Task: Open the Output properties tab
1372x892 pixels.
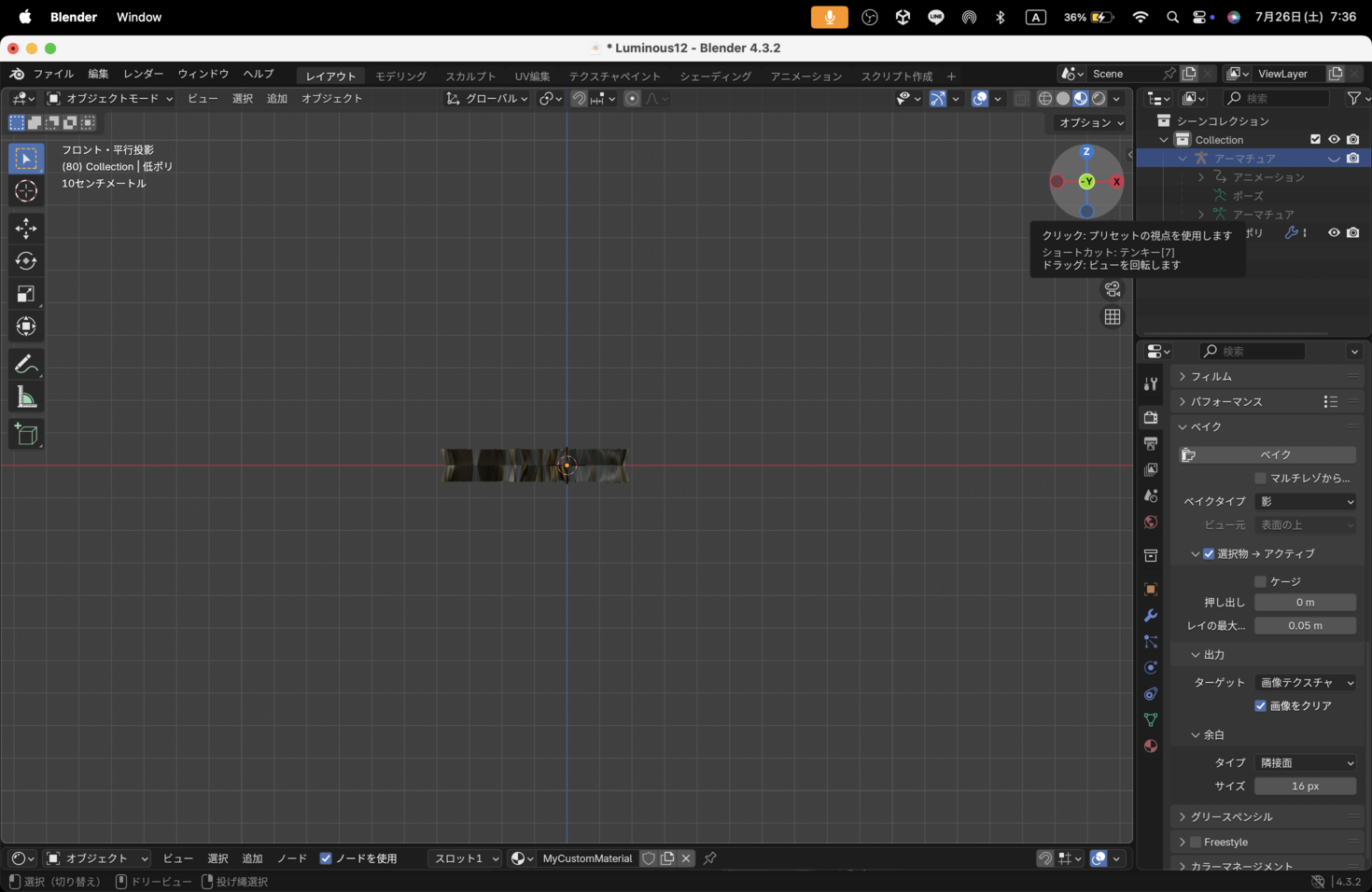Action: pyautogui.click(x=1151, y=443)
